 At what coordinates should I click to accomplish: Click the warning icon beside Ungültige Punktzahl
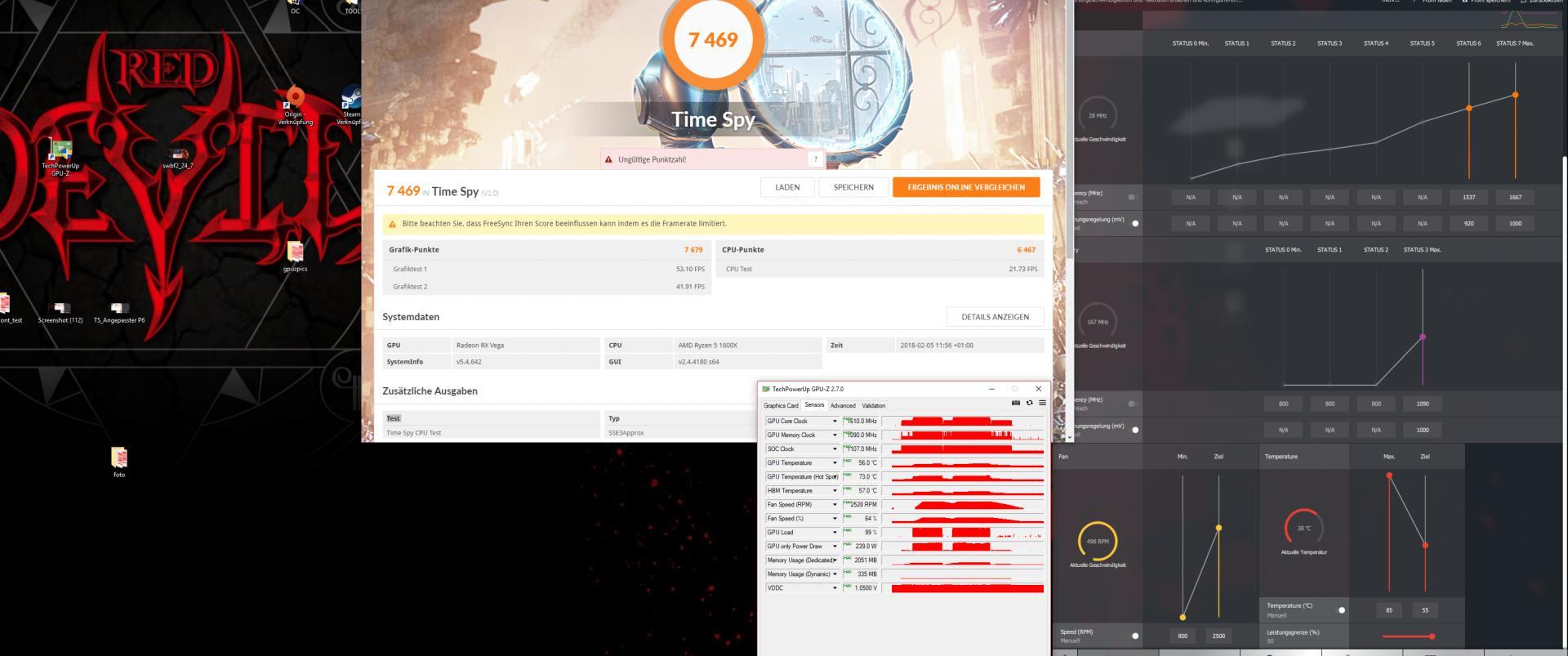(x=608, y=159)
